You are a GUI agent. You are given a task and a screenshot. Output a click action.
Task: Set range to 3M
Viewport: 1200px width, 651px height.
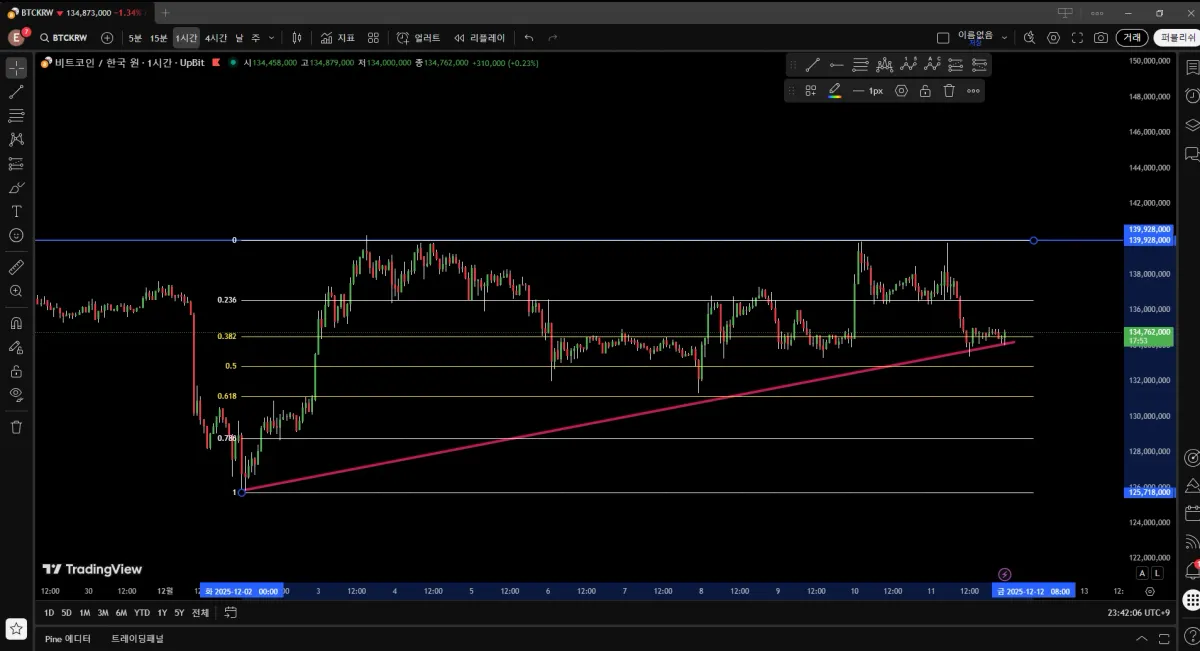(103, 613)
